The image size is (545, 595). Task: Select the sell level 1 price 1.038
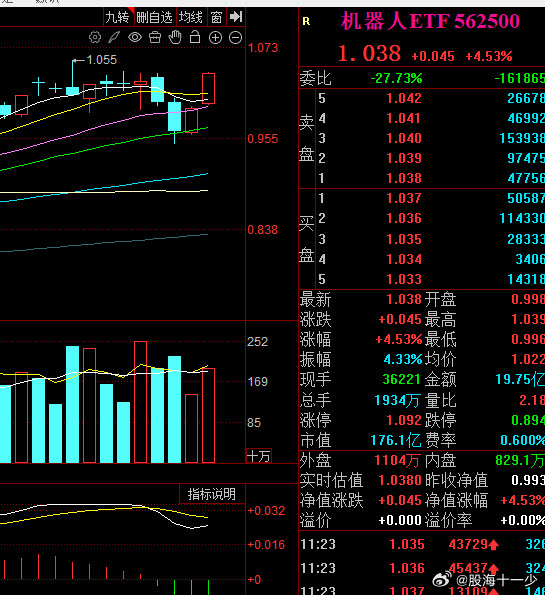404,178
